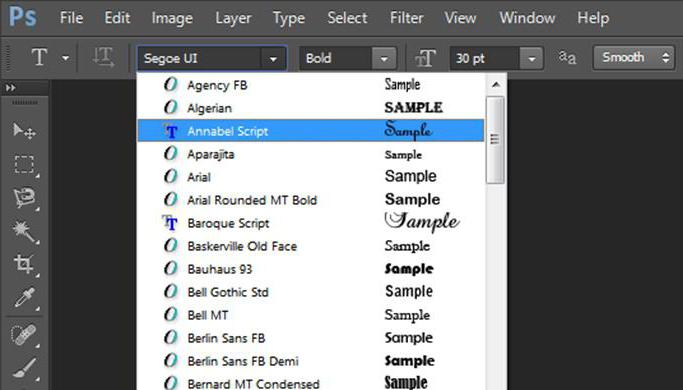Choose Arial font
The image size is (683, 390).
[311, 177]
